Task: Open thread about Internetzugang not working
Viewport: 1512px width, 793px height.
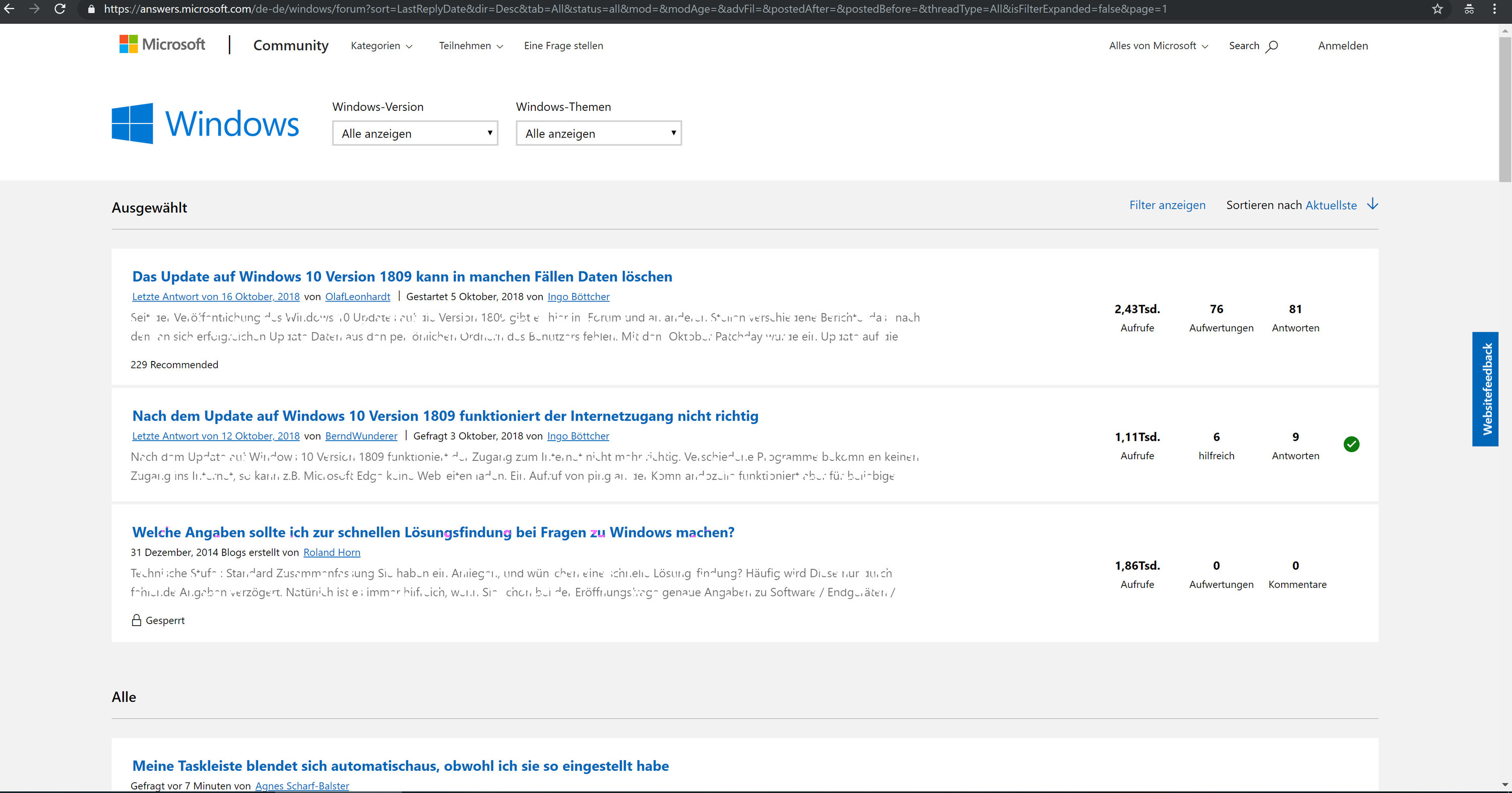Action: click(445, 416)
